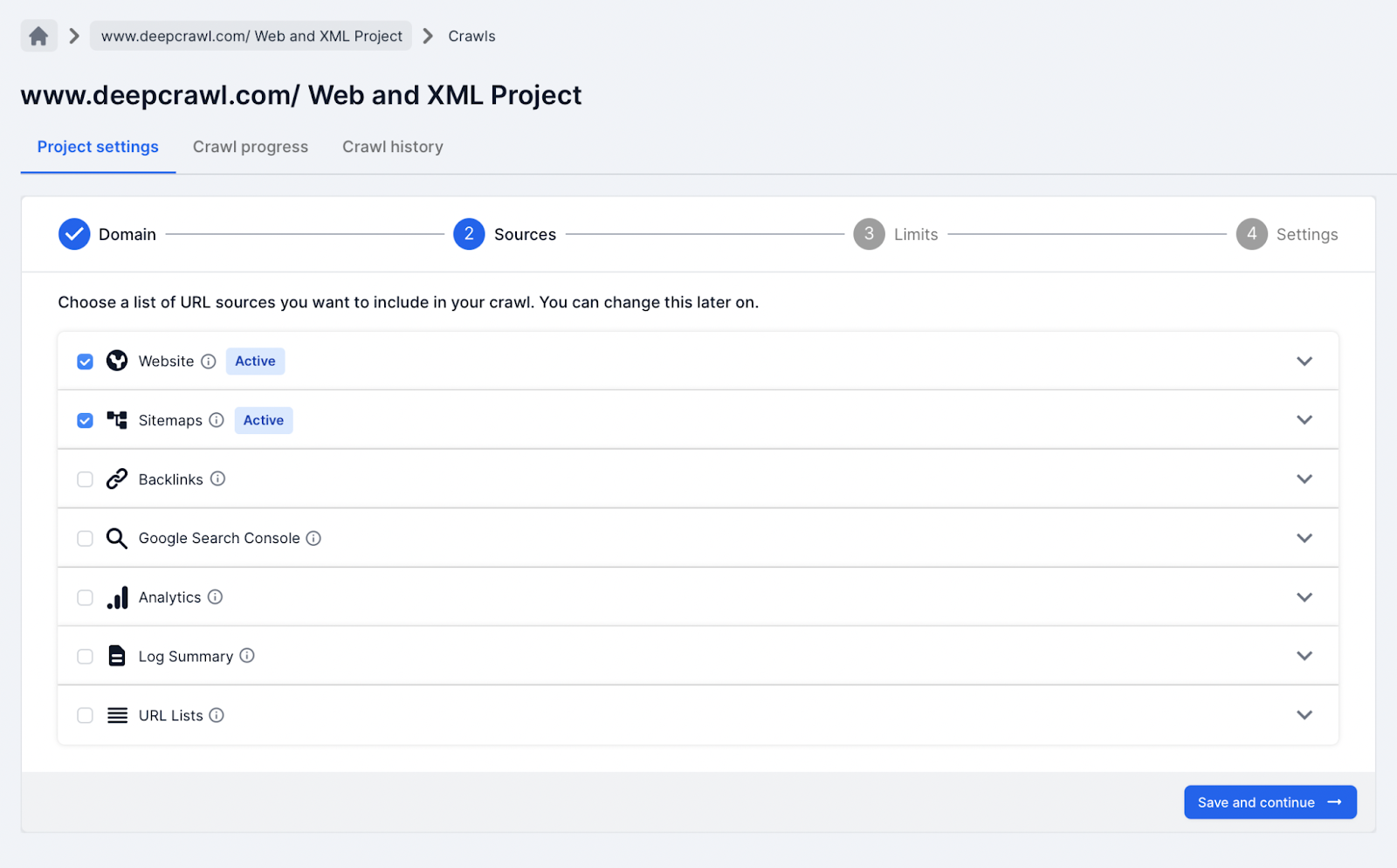Expand the Backlinks source row
1397x868 pixels.
tap(1304, 479)
